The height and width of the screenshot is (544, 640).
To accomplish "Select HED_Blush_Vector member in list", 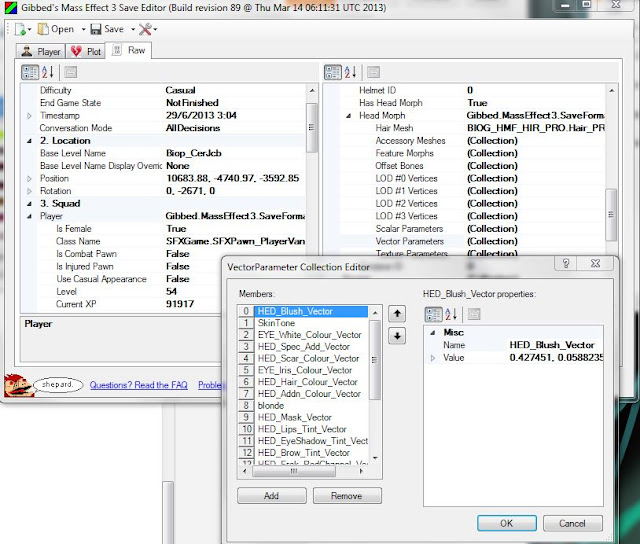I will point(310,311).
